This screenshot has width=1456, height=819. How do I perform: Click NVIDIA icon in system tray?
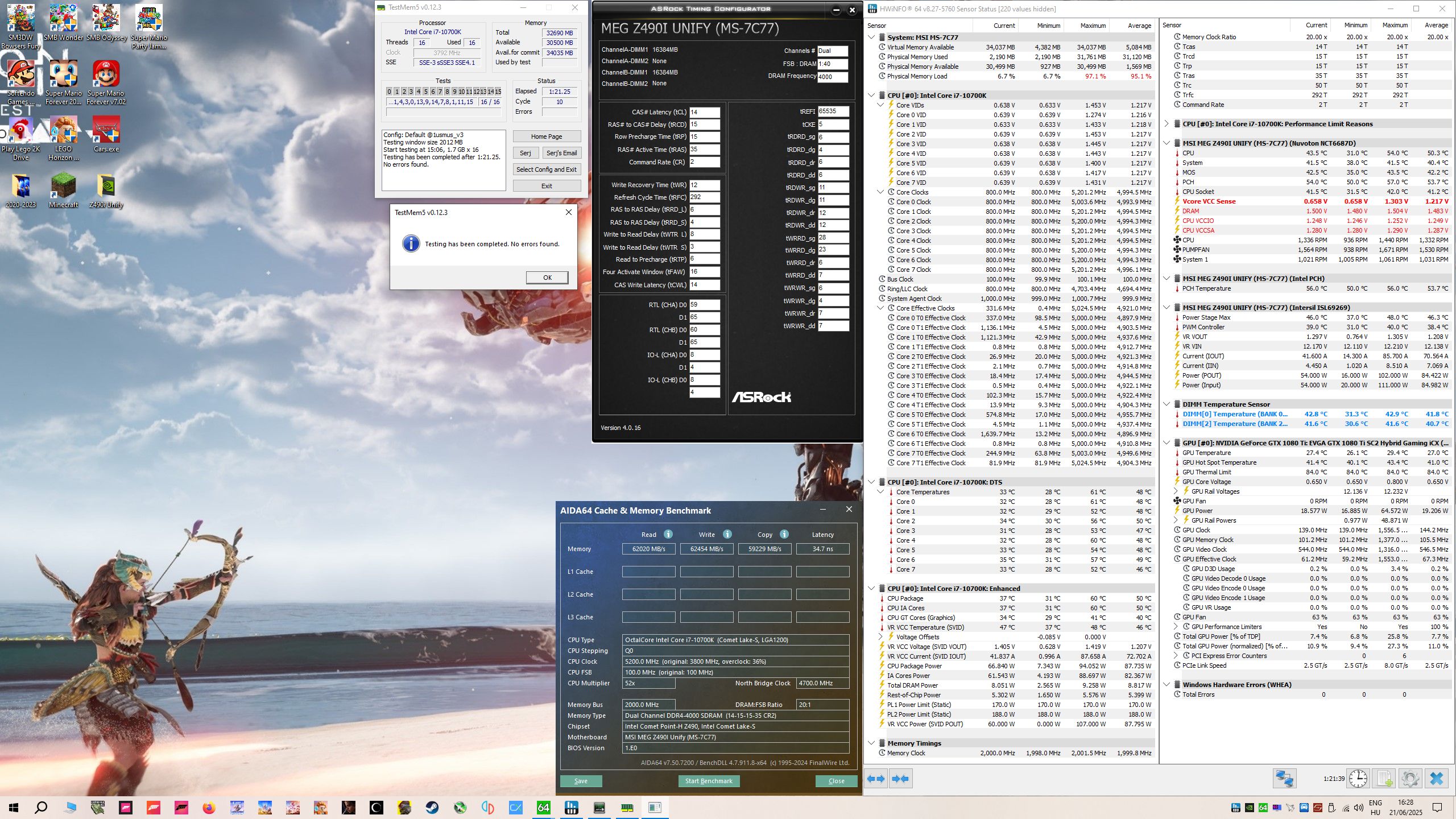1250,808
